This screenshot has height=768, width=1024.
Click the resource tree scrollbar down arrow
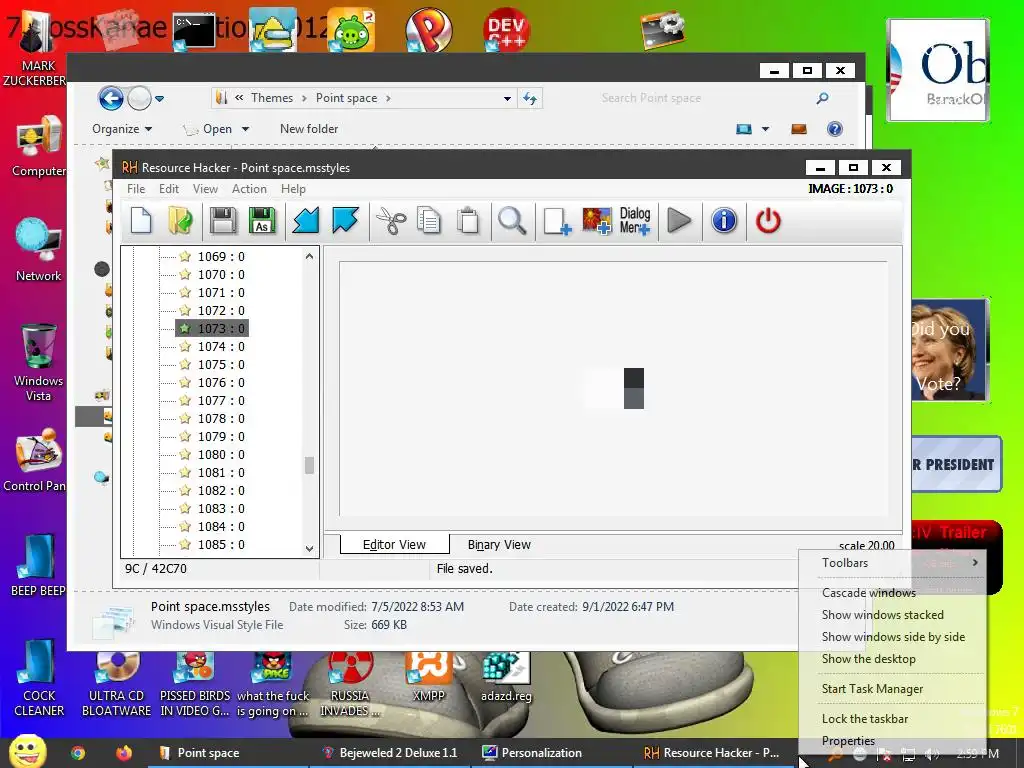tap(310, 549)
